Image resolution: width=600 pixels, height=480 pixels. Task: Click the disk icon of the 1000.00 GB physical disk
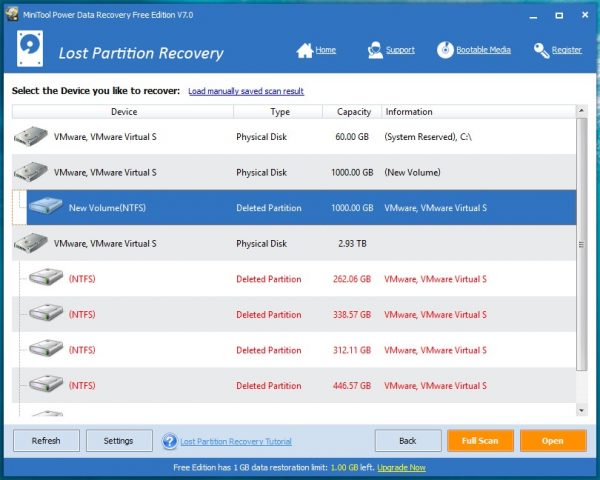coord(31,172)
